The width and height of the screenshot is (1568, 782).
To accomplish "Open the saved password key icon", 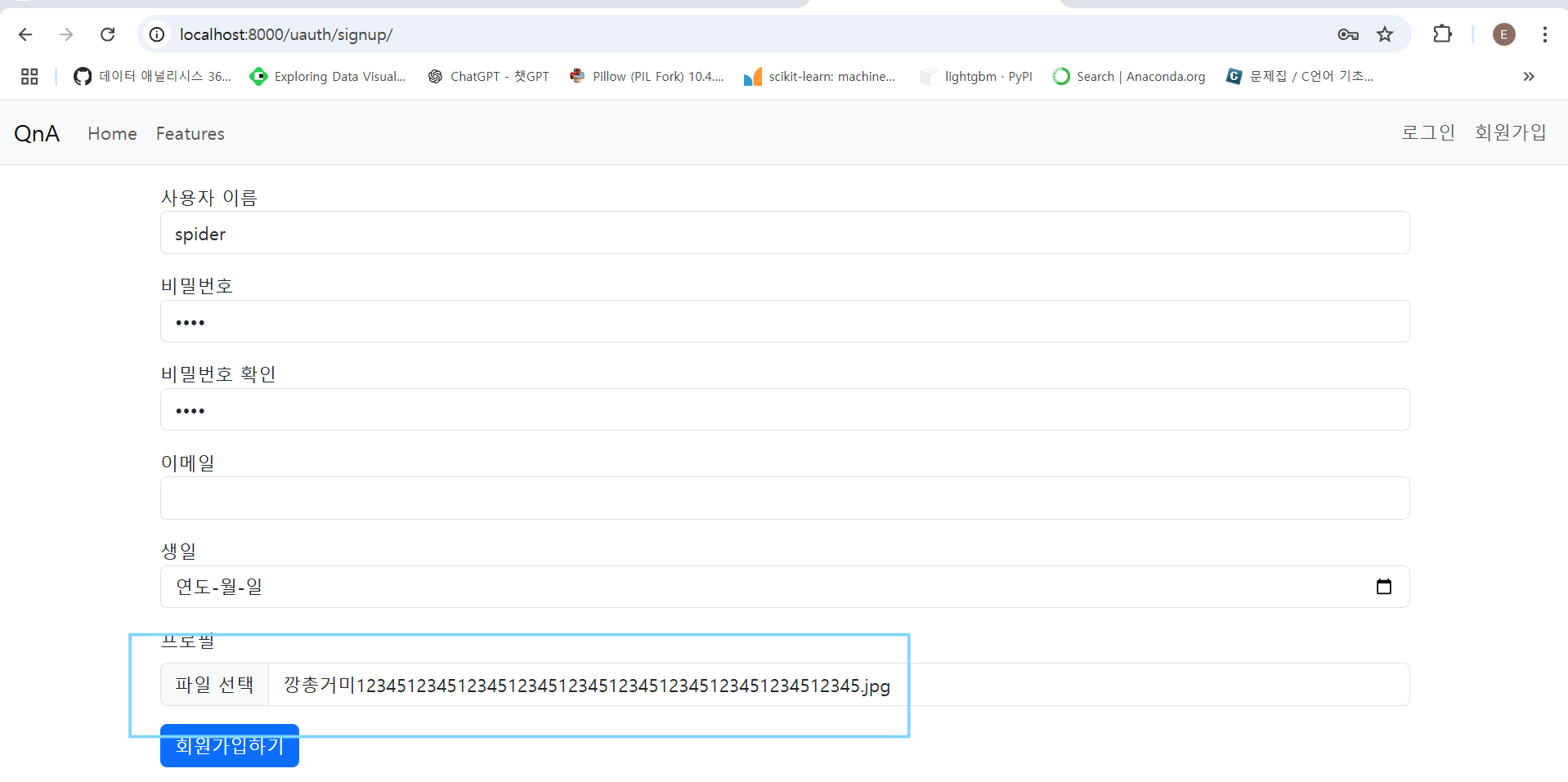I will (x=1348, y=34).
